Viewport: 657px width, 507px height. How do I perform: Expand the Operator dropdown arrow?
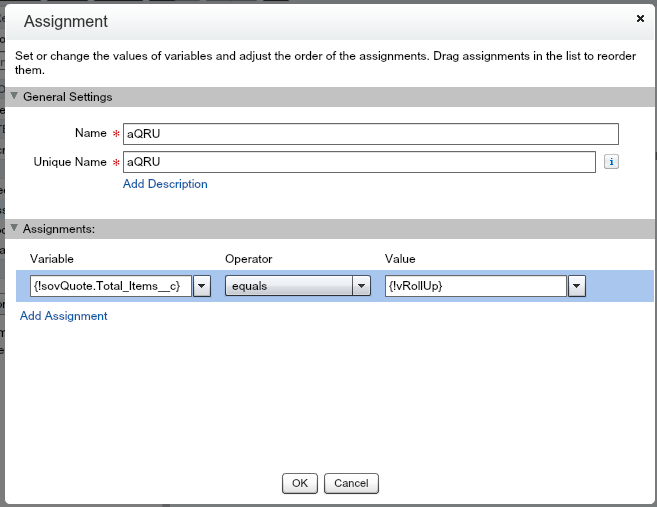pos(362,287)
